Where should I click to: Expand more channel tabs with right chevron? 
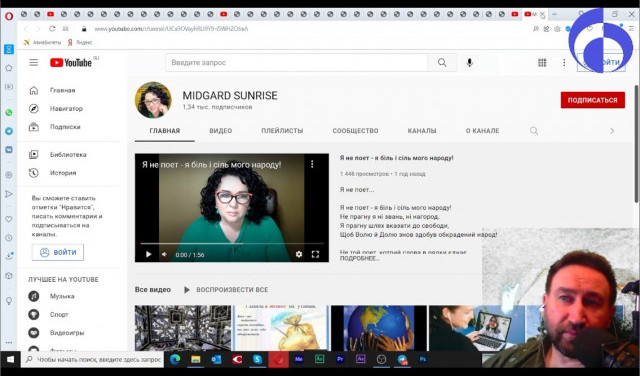click(611, 131)
